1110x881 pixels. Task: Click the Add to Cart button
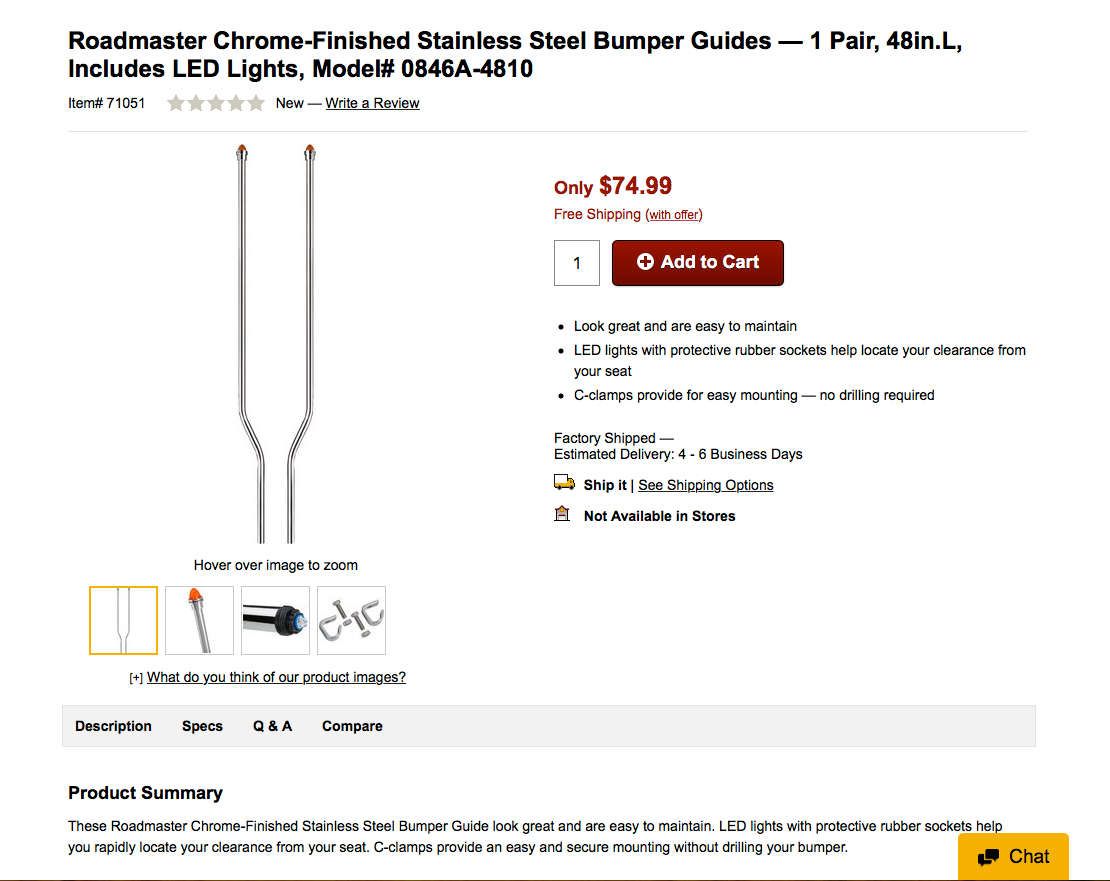[698, 263]
